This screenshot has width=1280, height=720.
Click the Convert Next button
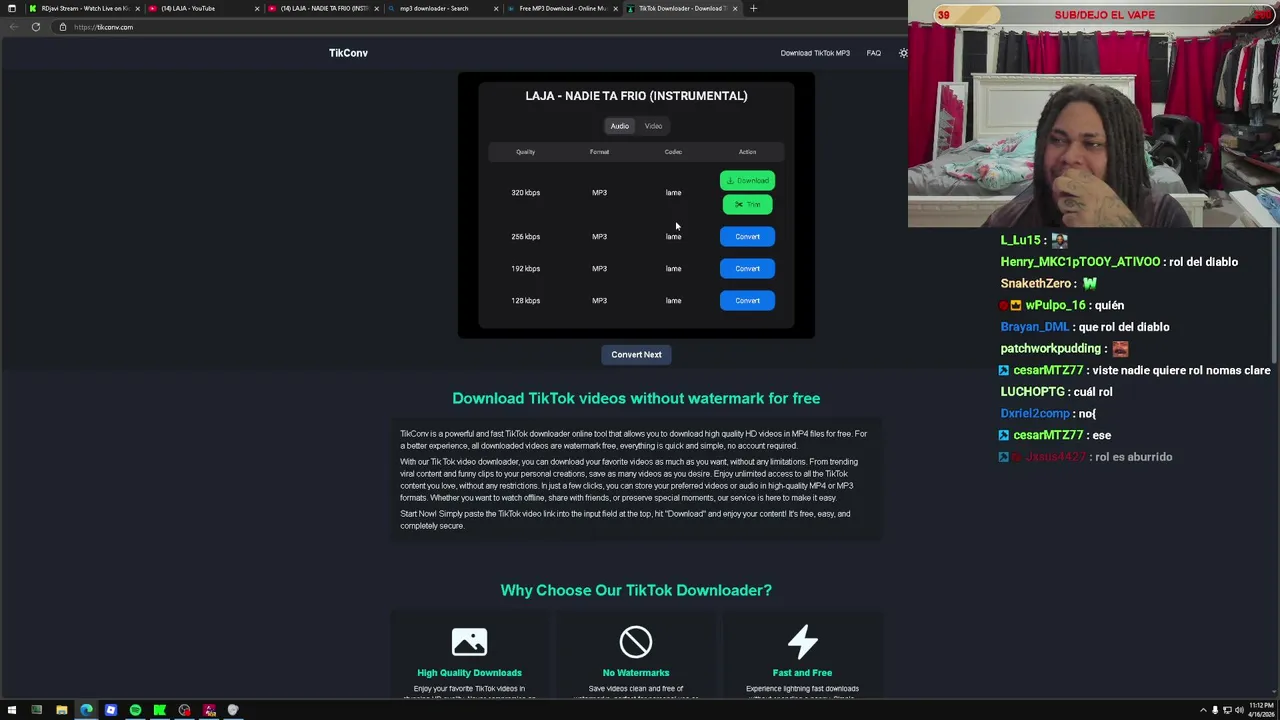(x=636, y=355)
